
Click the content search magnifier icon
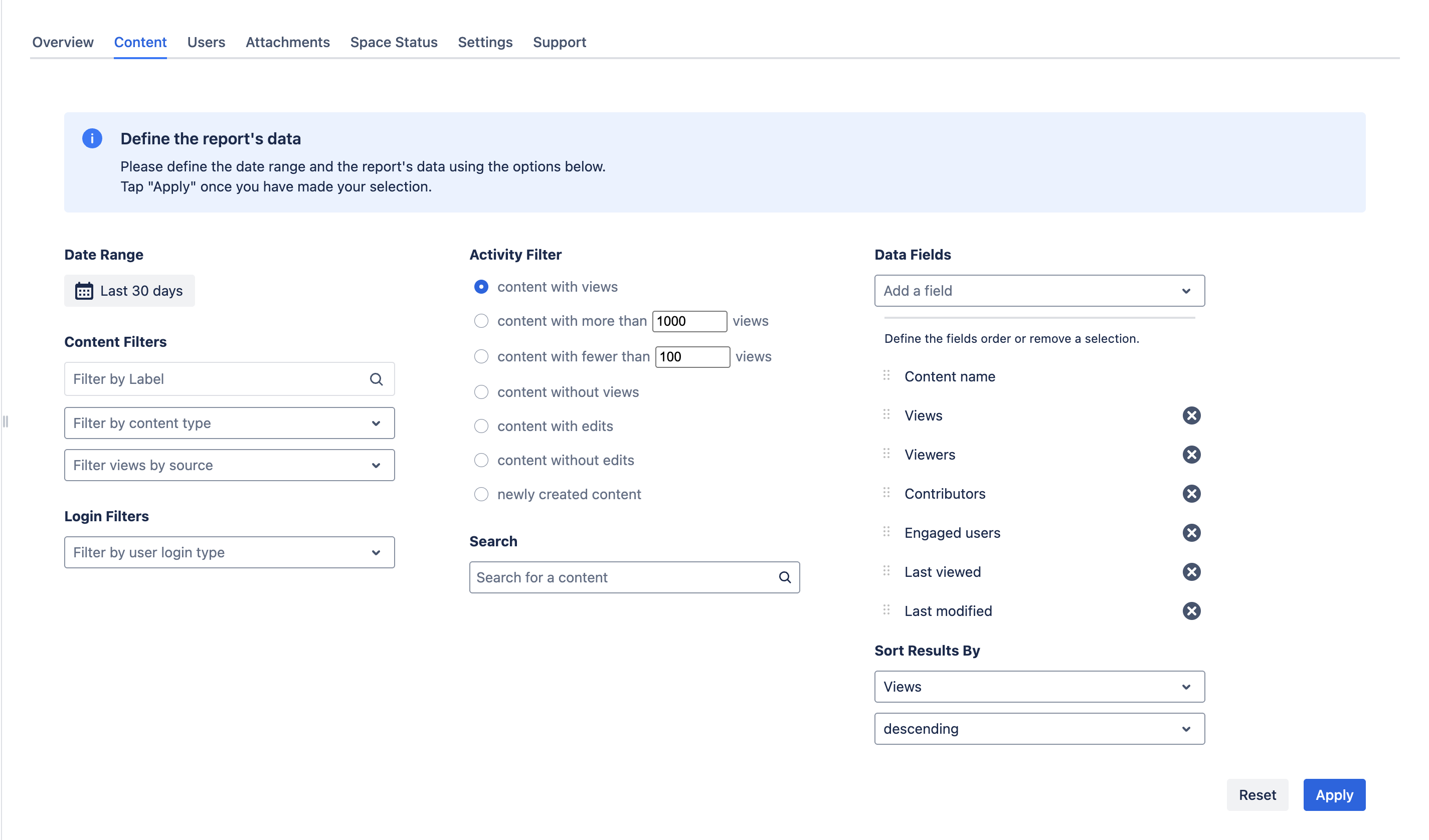pyautogui.click(x=784, y=577)
